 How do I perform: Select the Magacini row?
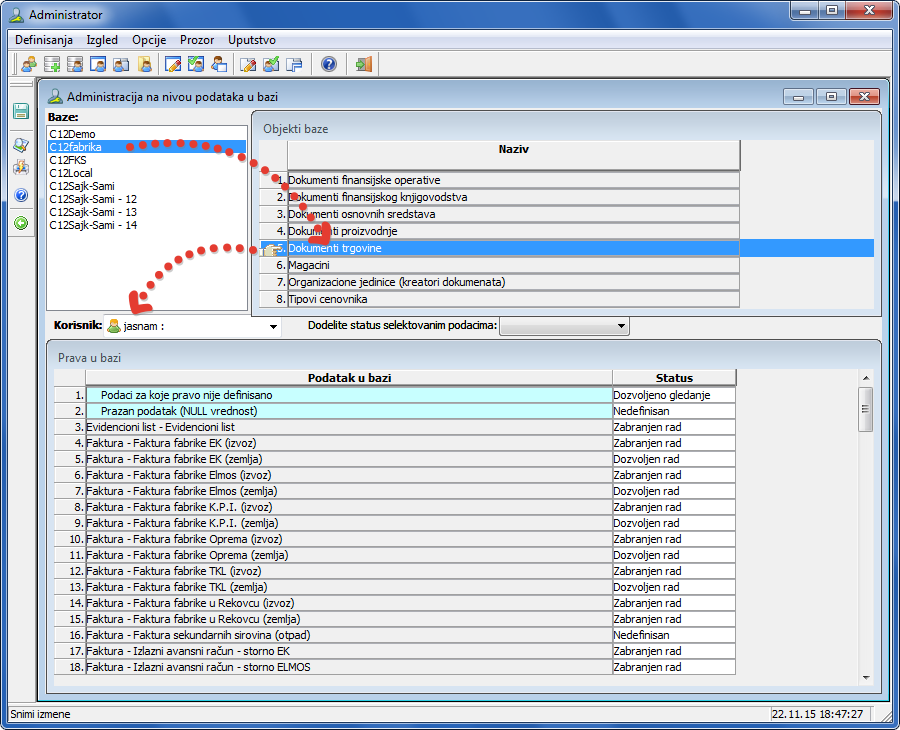[513, 265]
